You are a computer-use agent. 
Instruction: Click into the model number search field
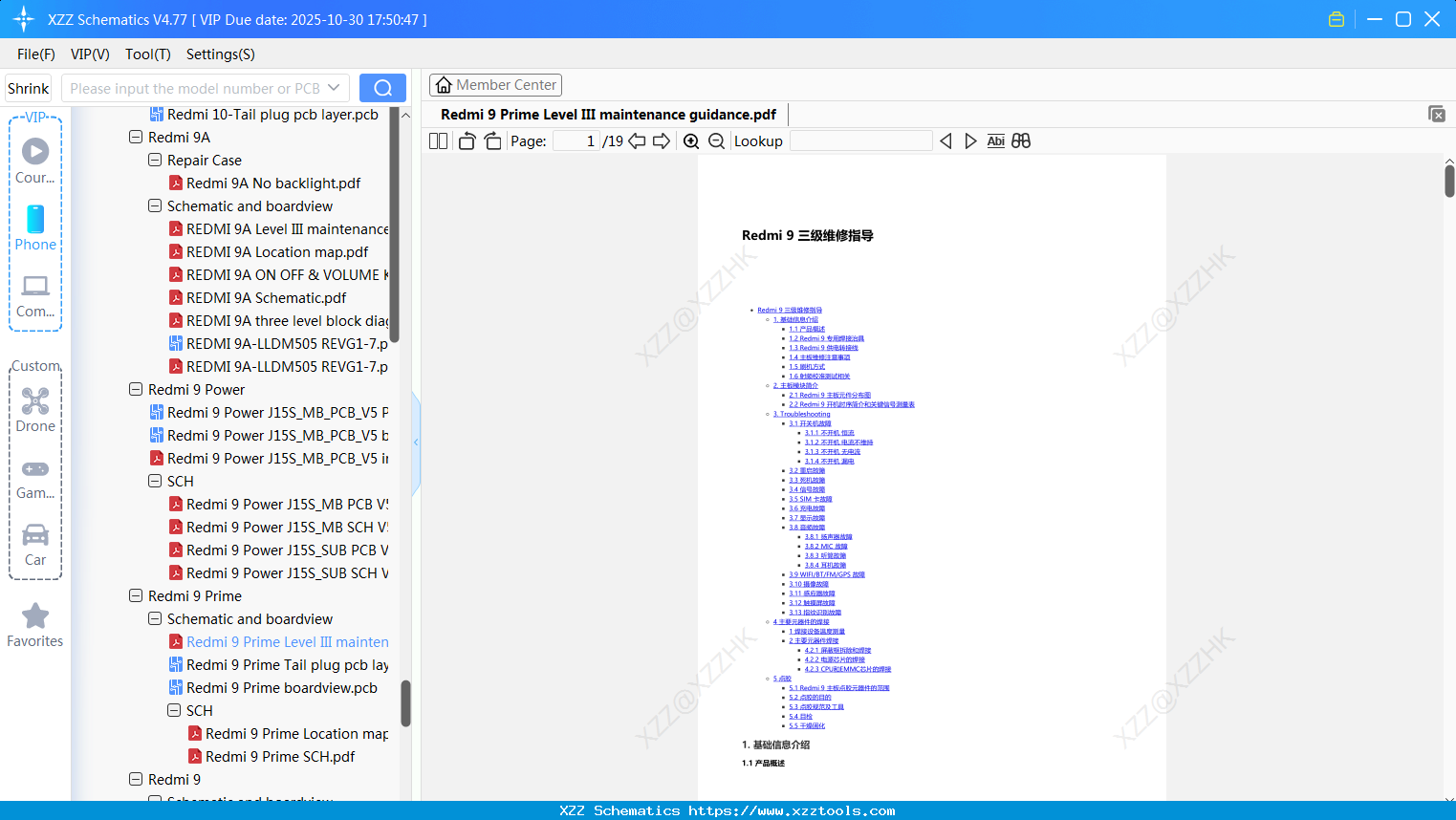pyautogui.click(x=196, y=88)
